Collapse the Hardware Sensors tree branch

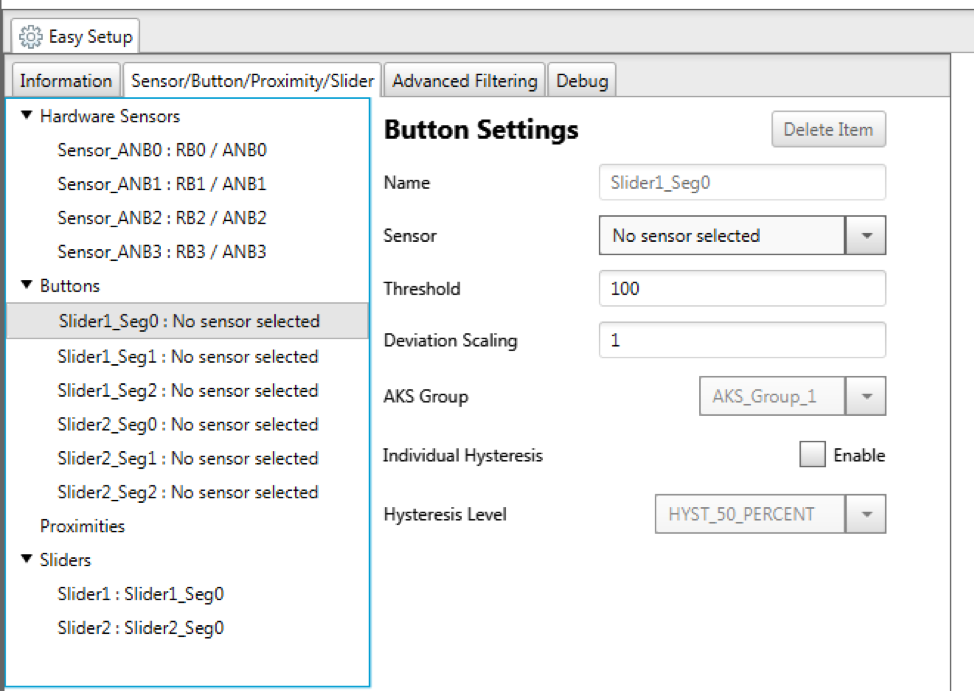[x=25, y=116]
